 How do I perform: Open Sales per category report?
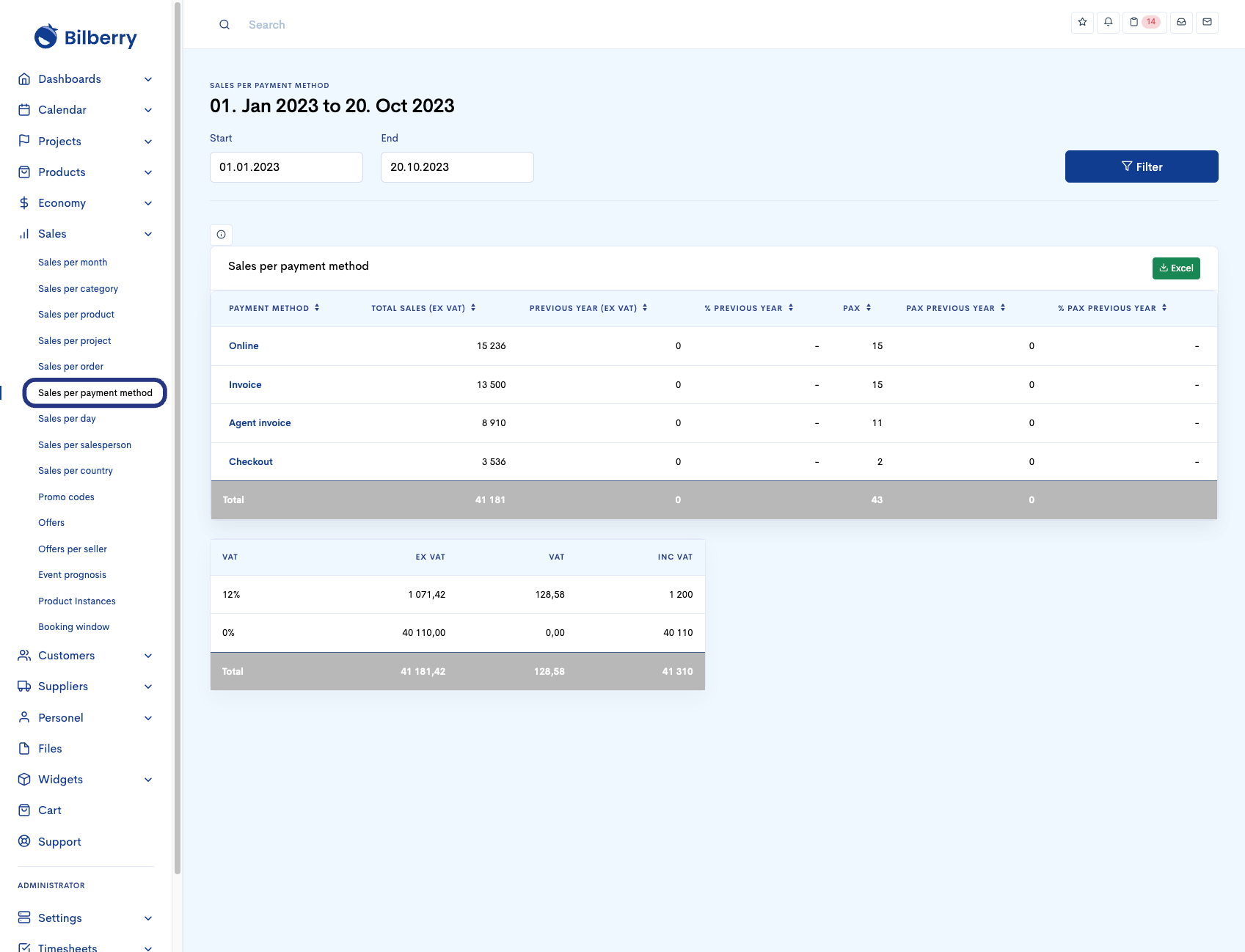tap(78, 289)
